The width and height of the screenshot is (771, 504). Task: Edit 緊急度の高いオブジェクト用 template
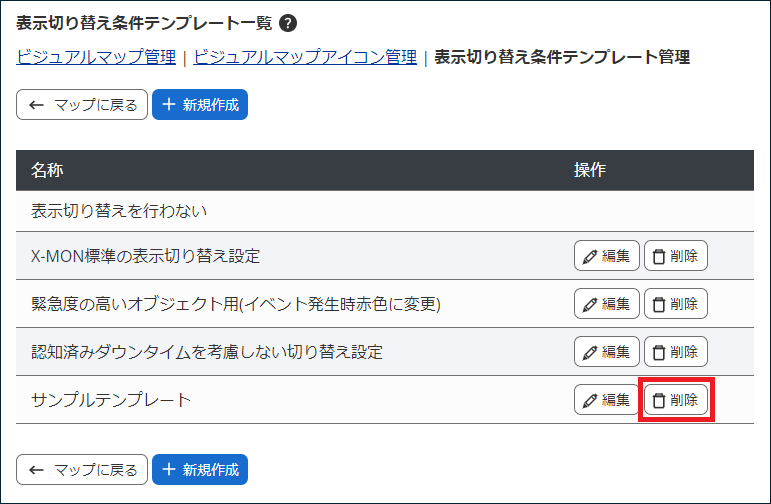point(606,304)
